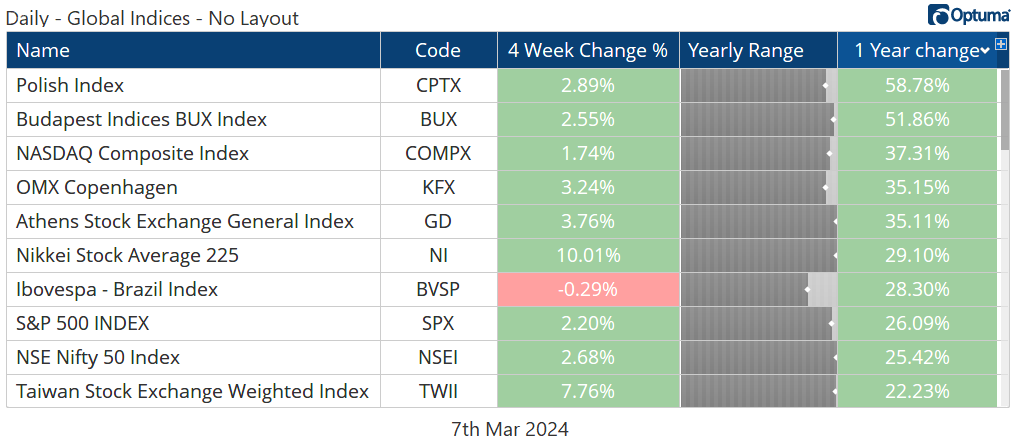Viewport: 1016px width, 444px height.
Task: Click the Taiwan 22.23% yearly change cell
Action: [x=917, y=392]
